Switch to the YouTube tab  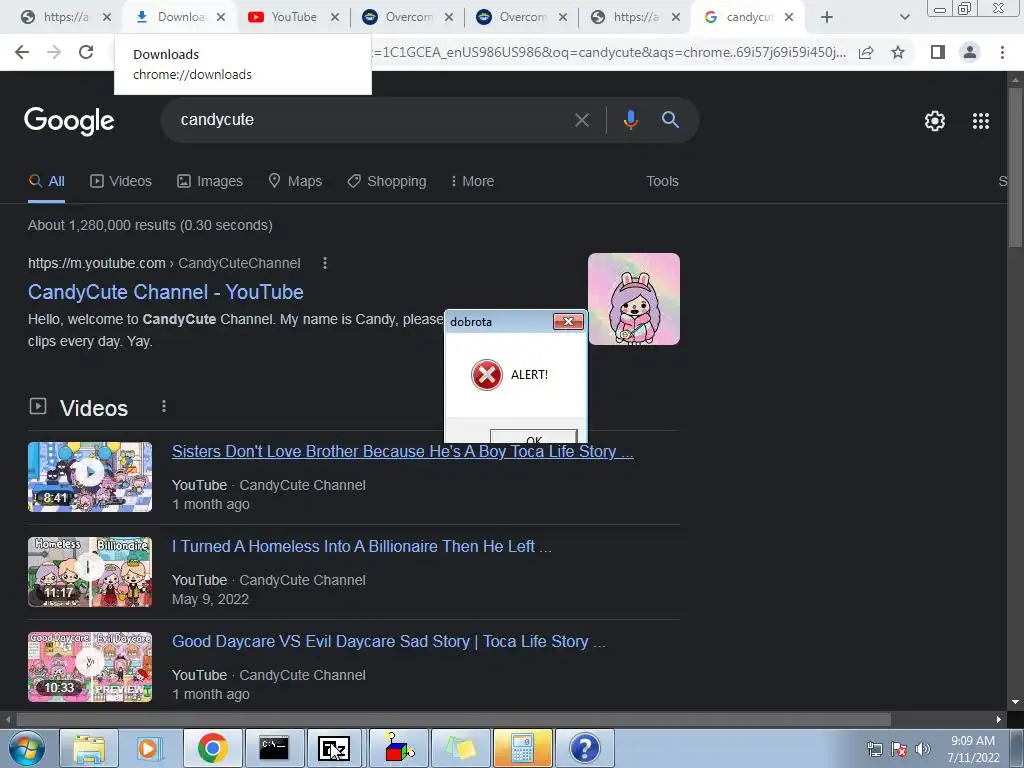point(292,18)
